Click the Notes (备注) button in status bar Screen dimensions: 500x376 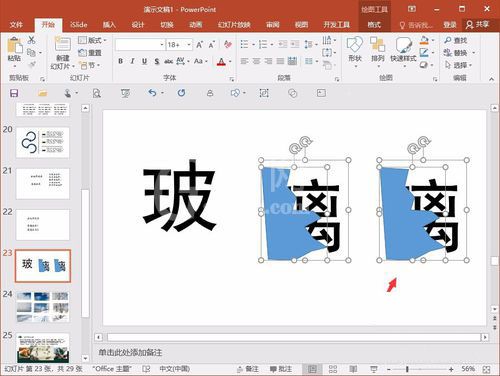point(248,369)
